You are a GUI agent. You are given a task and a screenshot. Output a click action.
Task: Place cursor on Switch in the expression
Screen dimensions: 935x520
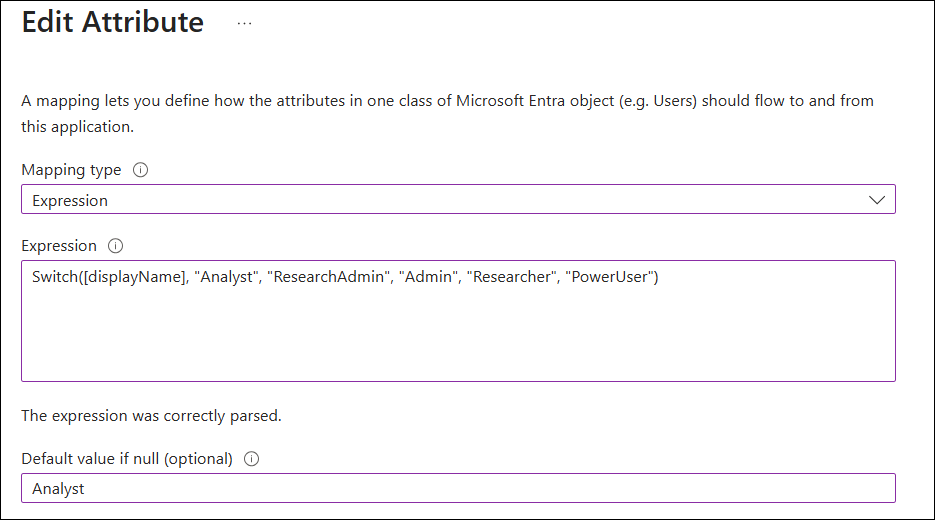click(54, 277)
